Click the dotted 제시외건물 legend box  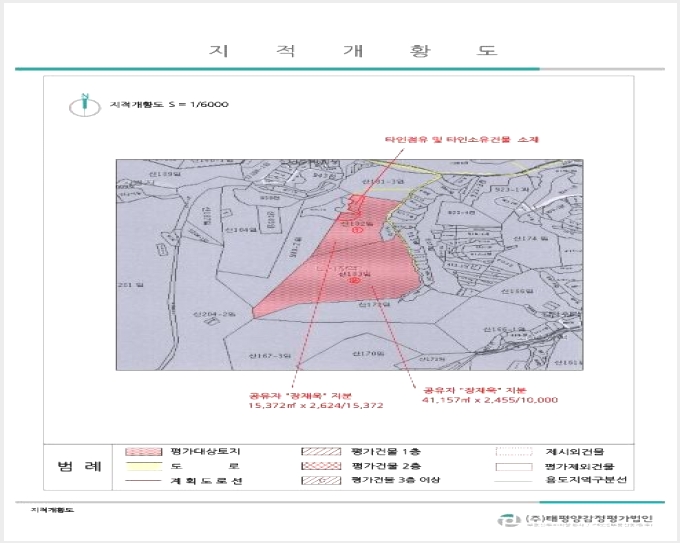(x=514, y=451)
